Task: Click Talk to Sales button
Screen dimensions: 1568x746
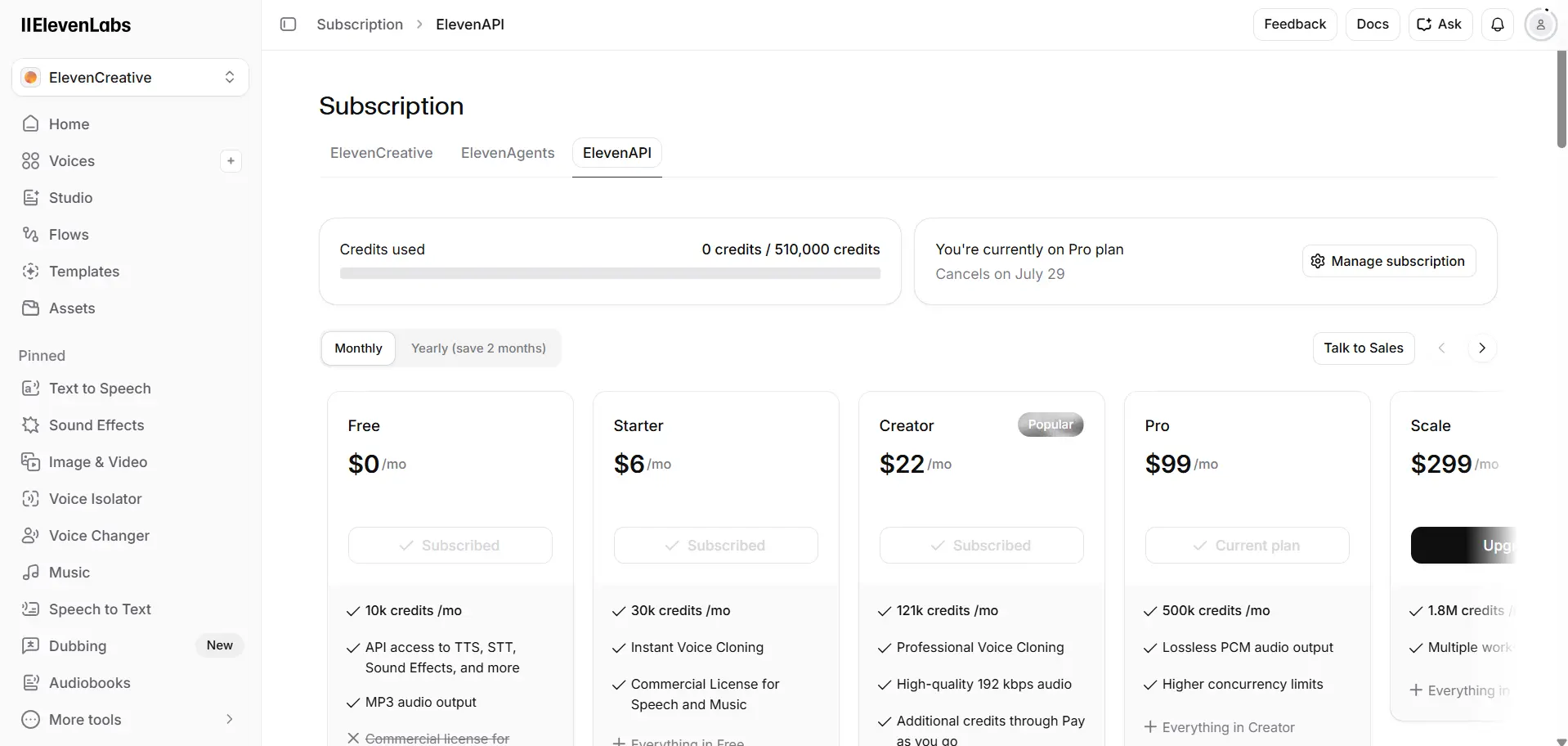Action: (x=1364, y=348)
